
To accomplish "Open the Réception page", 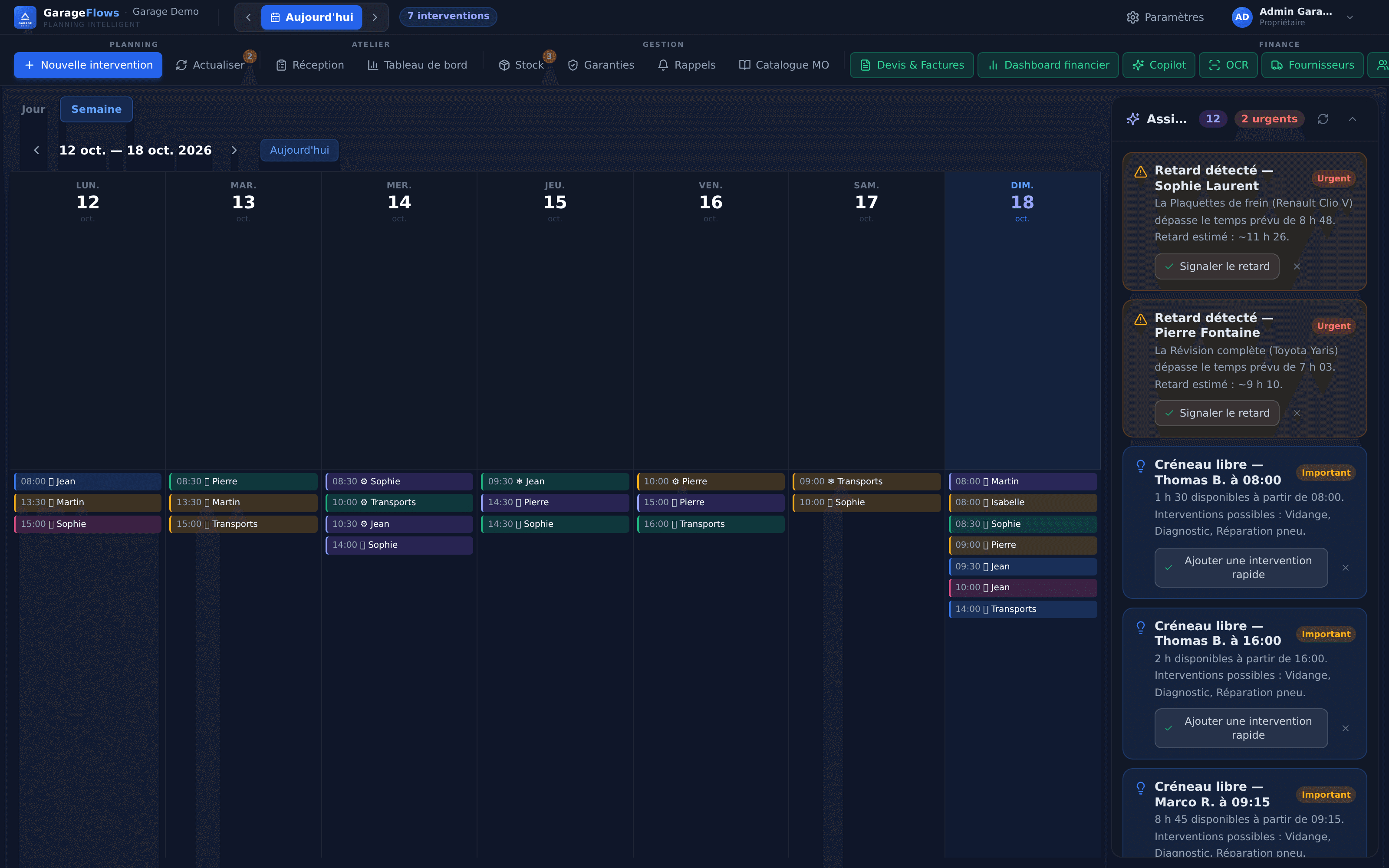I will tap(310, 65).
